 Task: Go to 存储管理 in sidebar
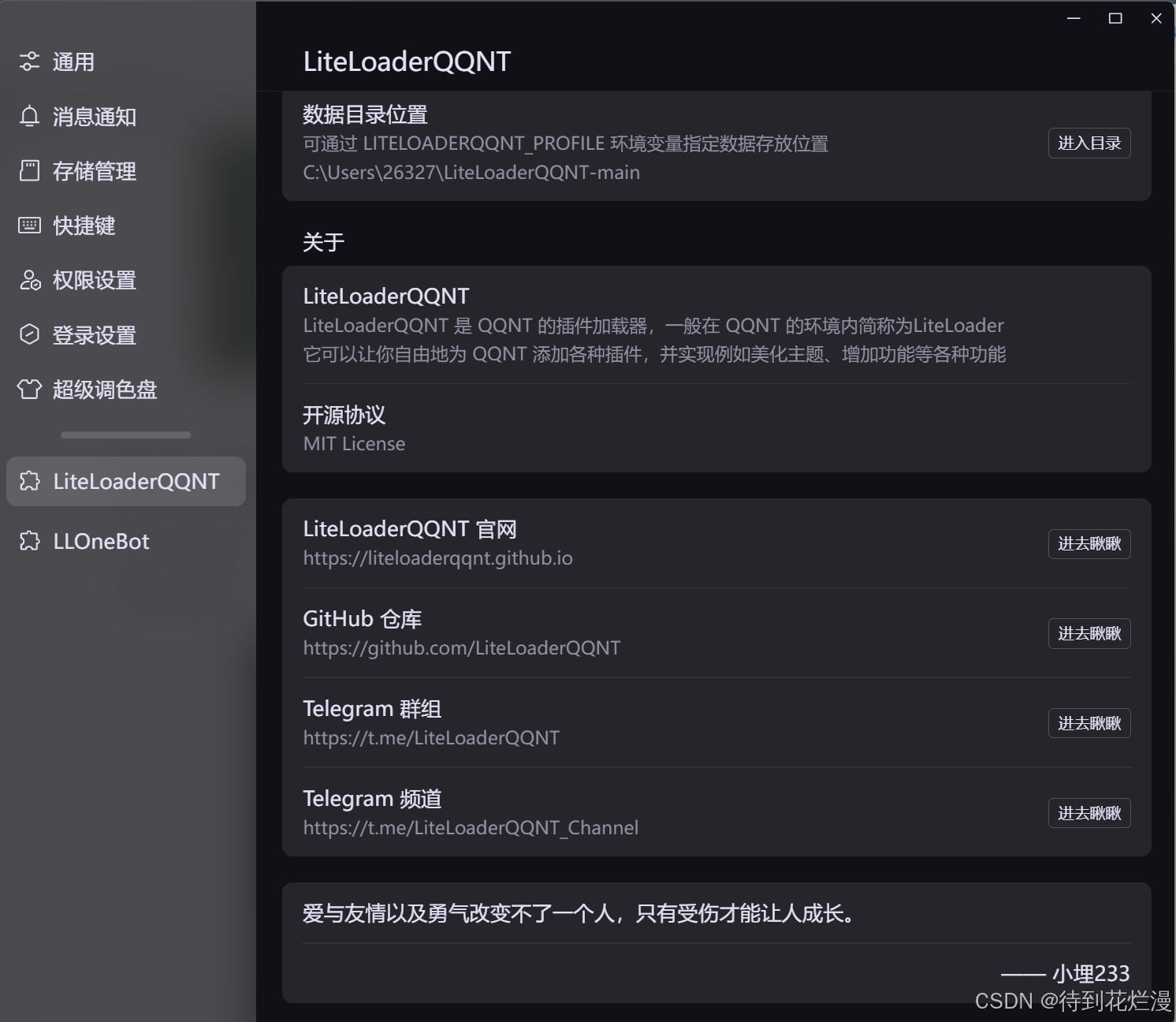pyautogui.click(x=126, y=170)
